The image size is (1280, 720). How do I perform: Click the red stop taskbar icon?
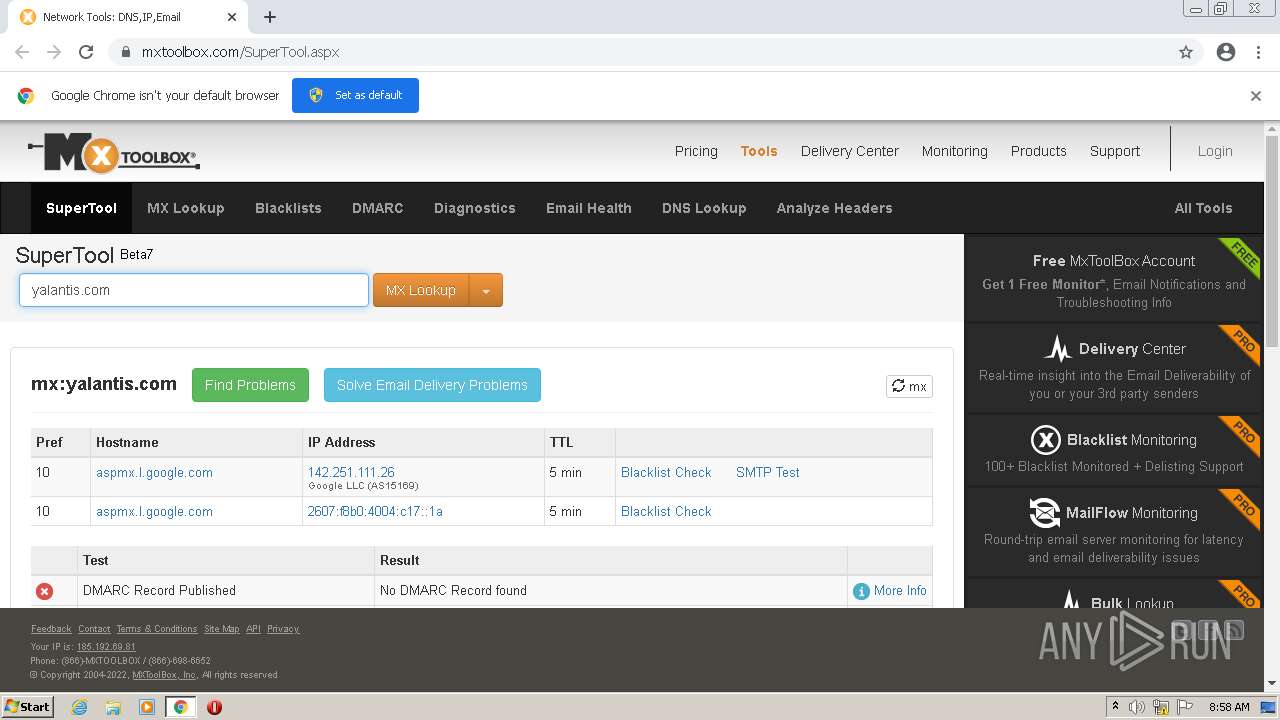pyautogui.click(x=214, y=707)
